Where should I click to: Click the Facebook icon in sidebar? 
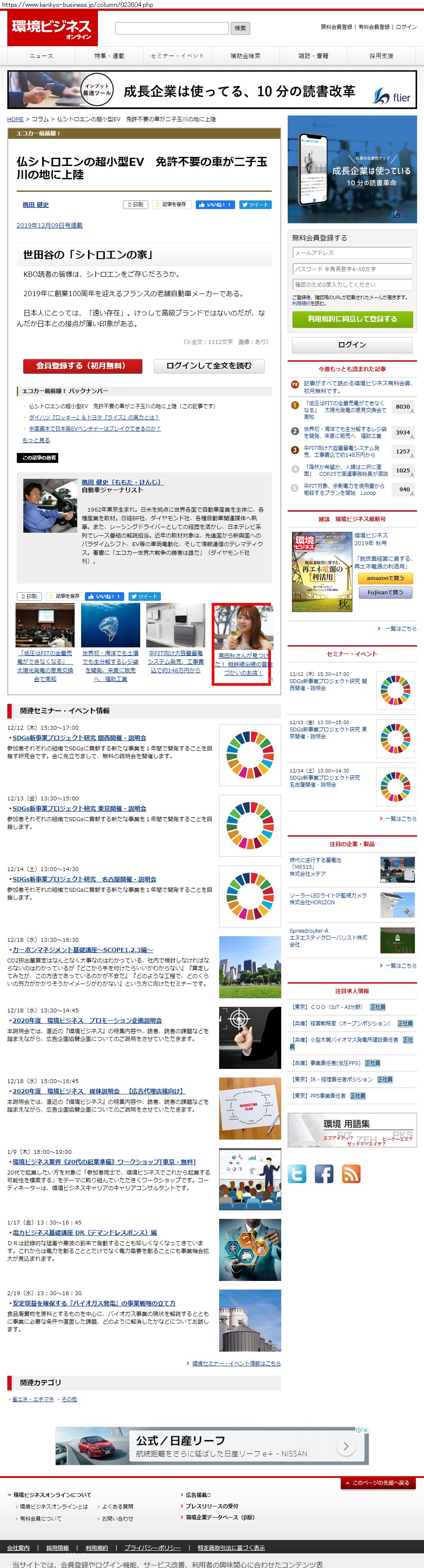(x=324, y=1173)
